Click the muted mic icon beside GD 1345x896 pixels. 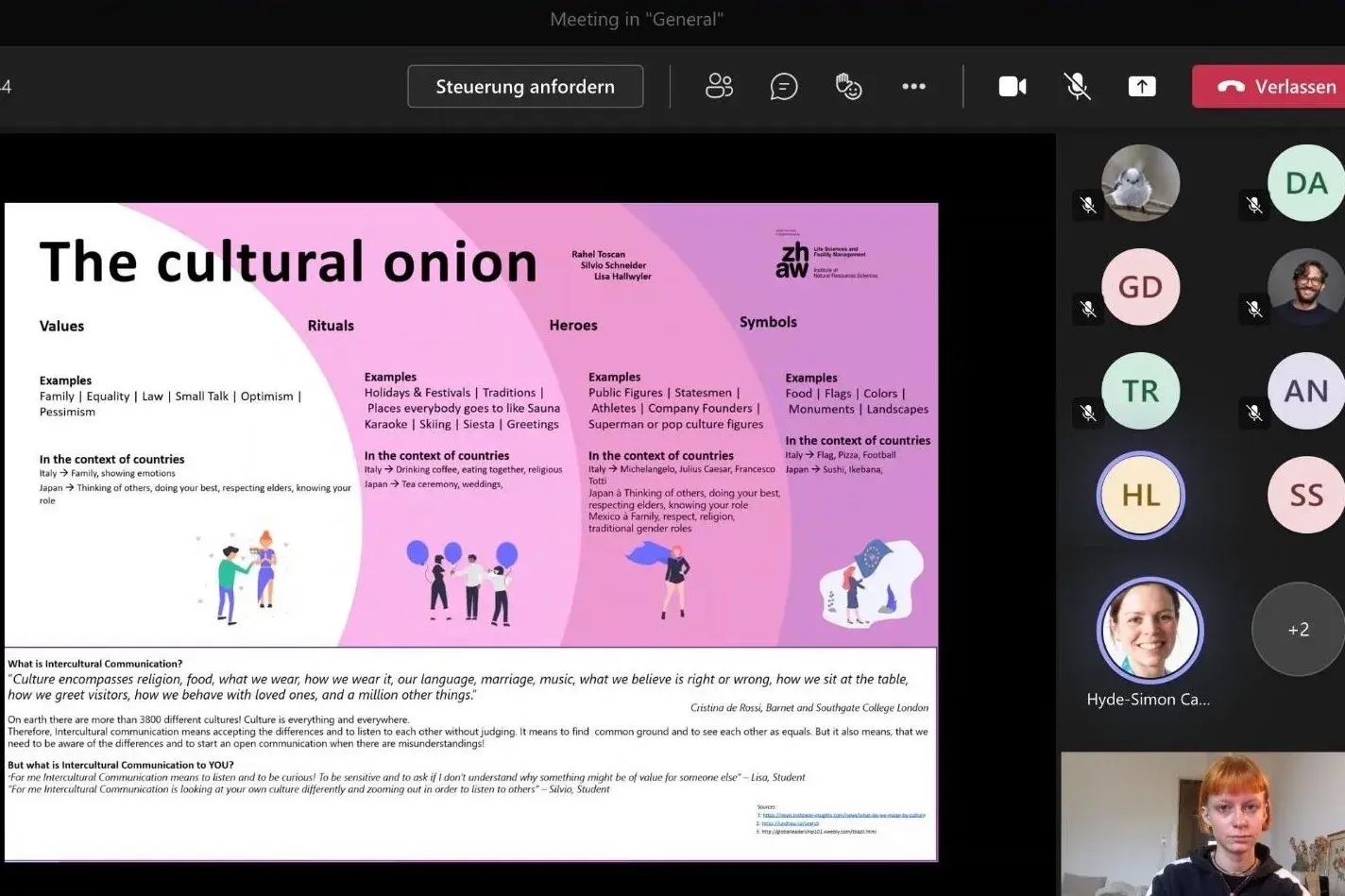pos(1088,309)
